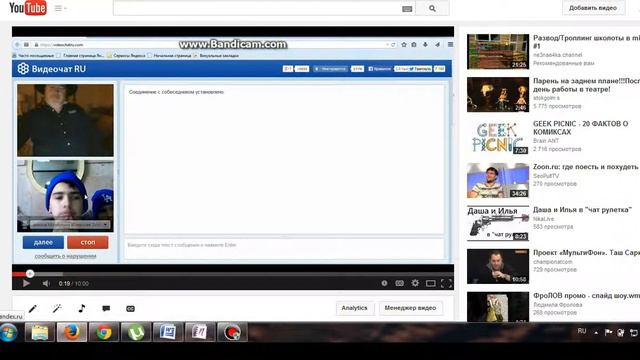The width and height of the screenshot is (640, 360).
Task: Open player settings gear
Action: click(415, 283)
